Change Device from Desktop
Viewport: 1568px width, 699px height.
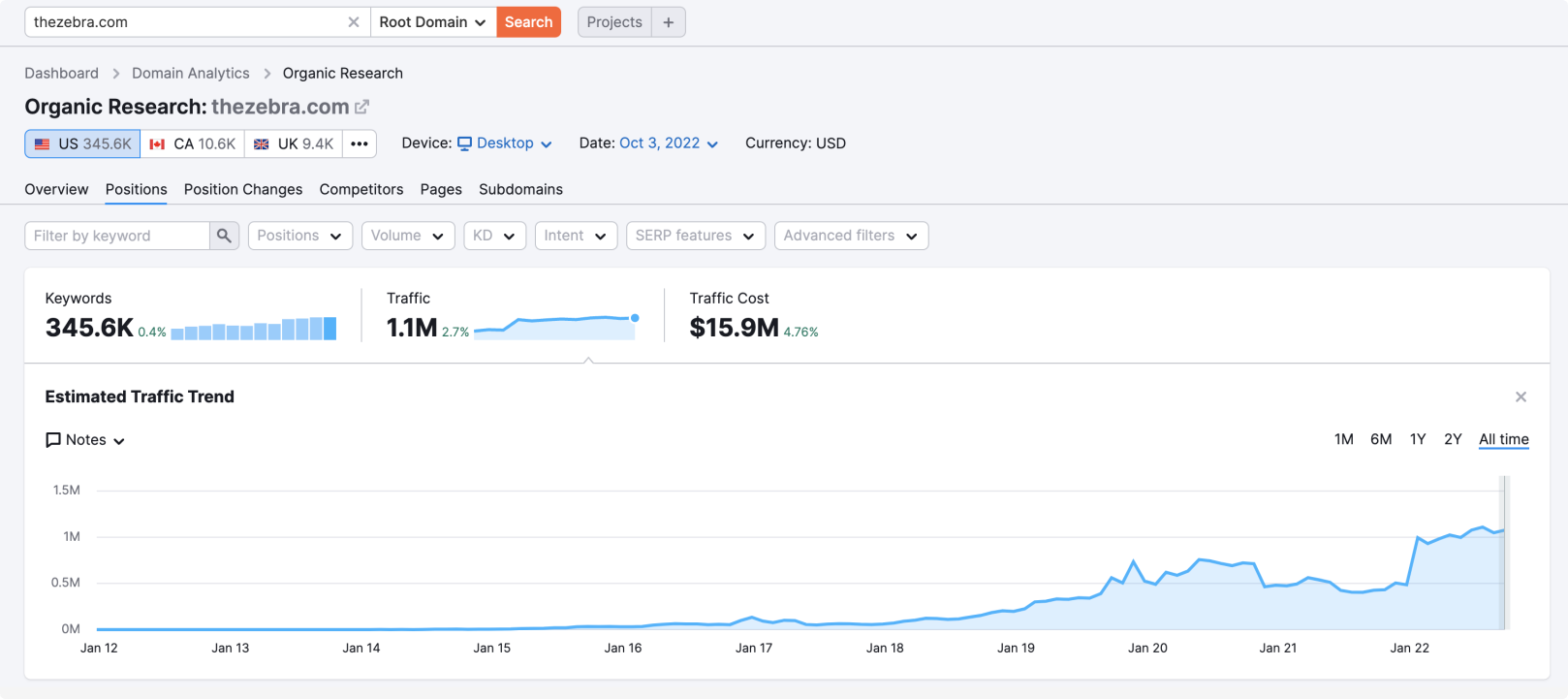pyautogui.click(x=505, y=143)
